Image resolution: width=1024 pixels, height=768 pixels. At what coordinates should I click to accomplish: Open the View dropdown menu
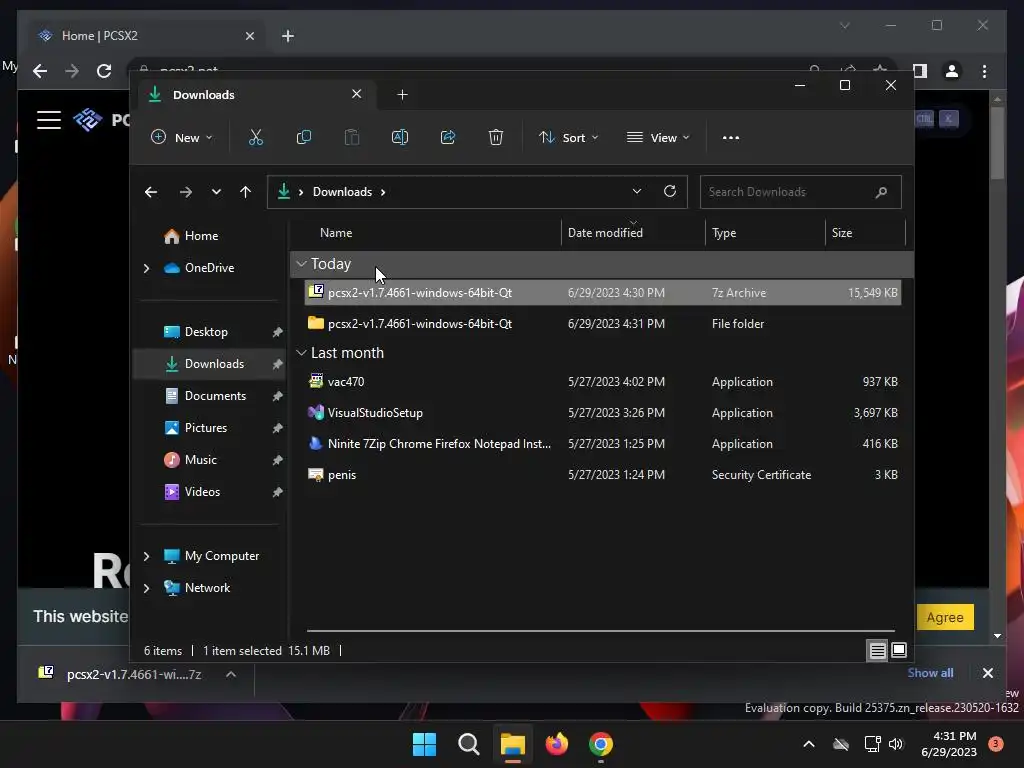click(658, 138)
